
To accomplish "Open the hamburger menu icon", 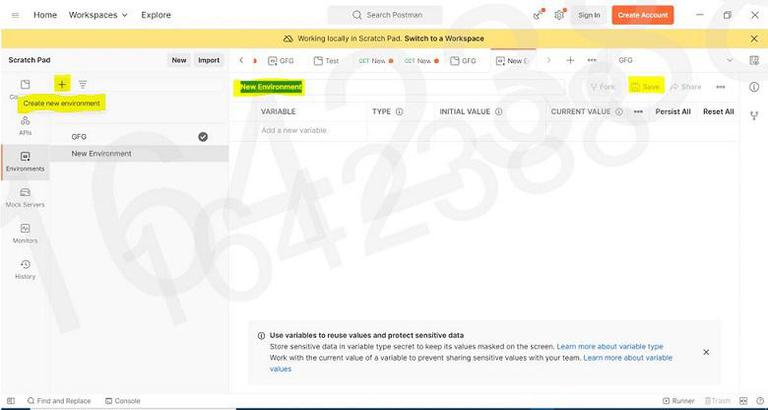I will pyautogui.click(x=15, y=15).
